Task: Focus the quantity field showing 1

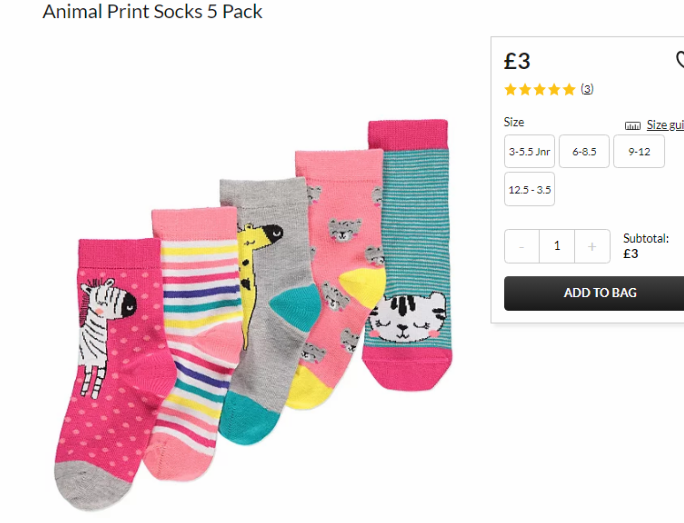Action: [557, 246]
